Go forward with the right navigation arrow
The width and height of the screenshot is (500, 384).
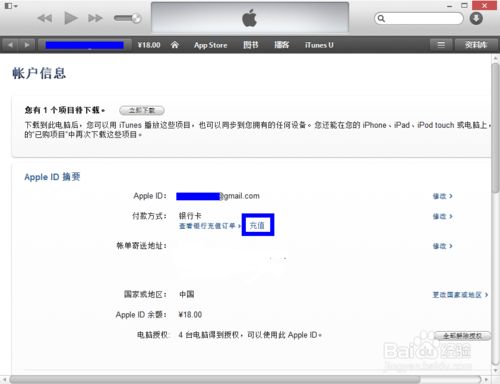[27, 44]
